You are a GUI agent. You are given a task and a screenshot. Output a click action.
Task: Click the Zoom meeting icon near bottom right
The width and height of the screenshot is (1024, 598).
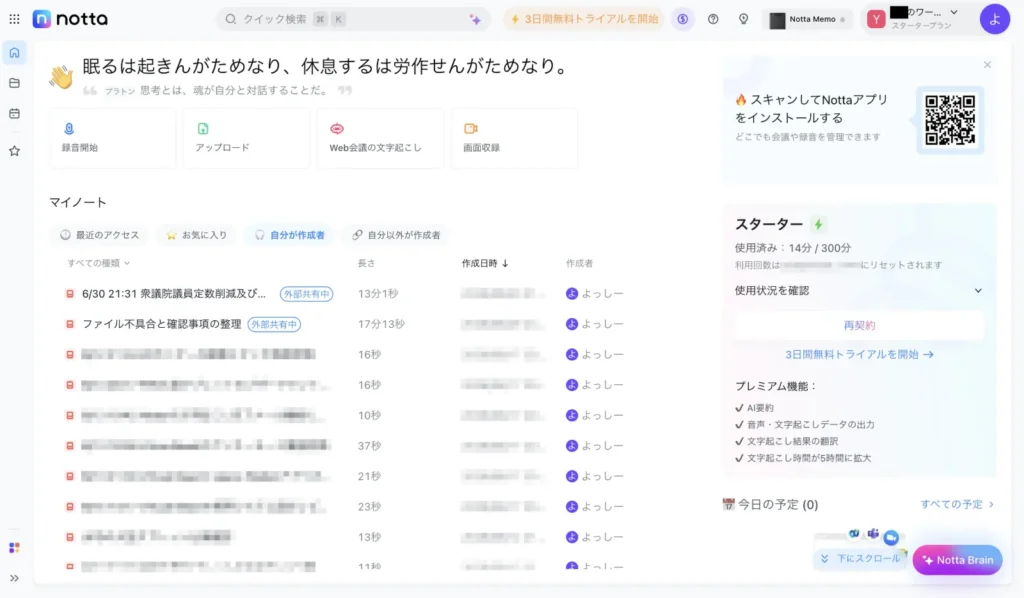pos(891,537)
